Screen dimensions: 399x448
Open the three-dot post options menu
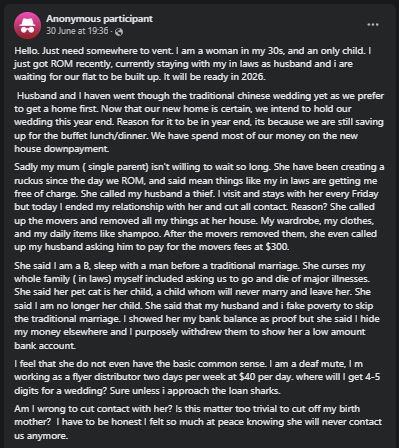click(x=373, y=25)
